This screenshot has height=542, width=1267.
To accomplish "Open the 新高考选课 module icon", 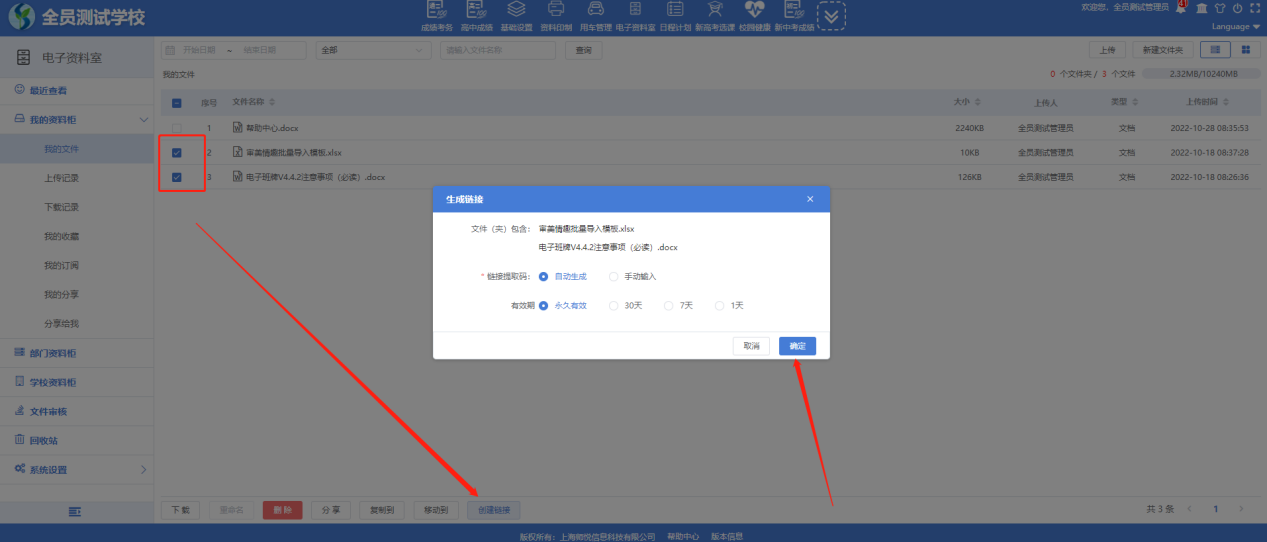I will [714, 10].
